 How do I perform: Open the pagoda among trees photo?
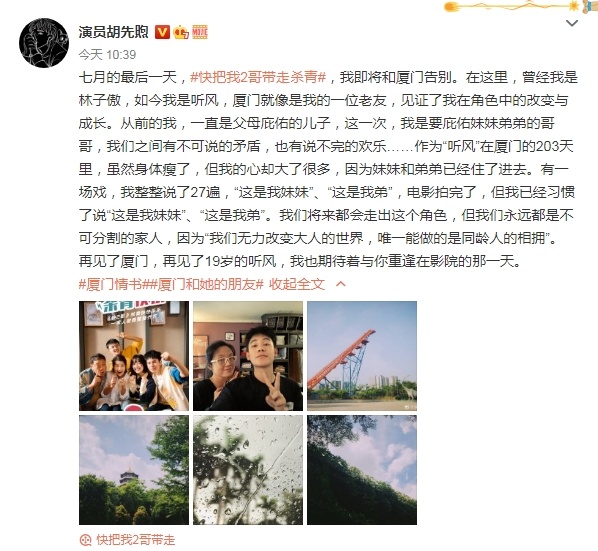(x=134, y=470)
